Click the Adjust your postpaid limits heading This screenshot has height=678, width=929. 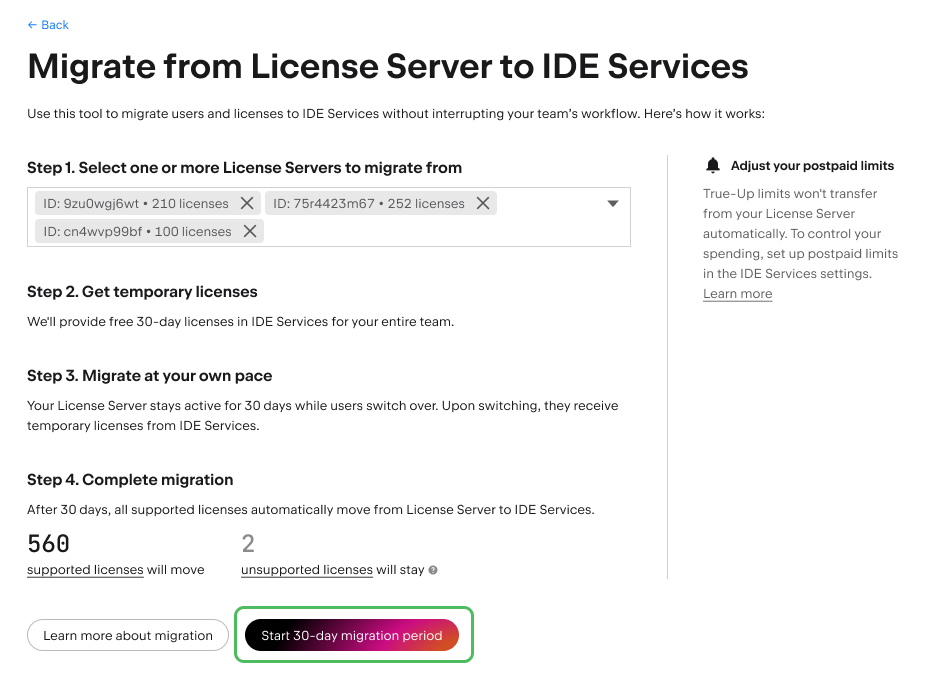(812, 166)
